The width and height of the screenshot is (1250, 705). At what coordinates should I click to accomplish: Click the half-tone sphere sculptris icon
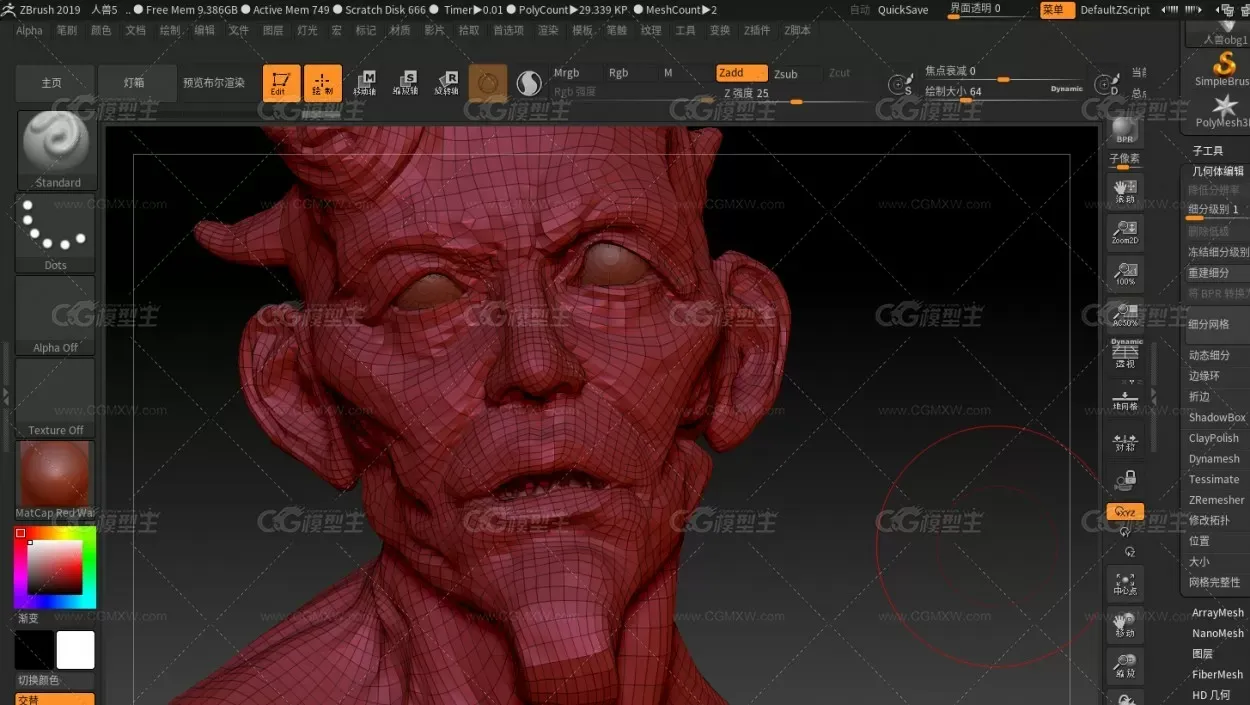tap(529, 83)
